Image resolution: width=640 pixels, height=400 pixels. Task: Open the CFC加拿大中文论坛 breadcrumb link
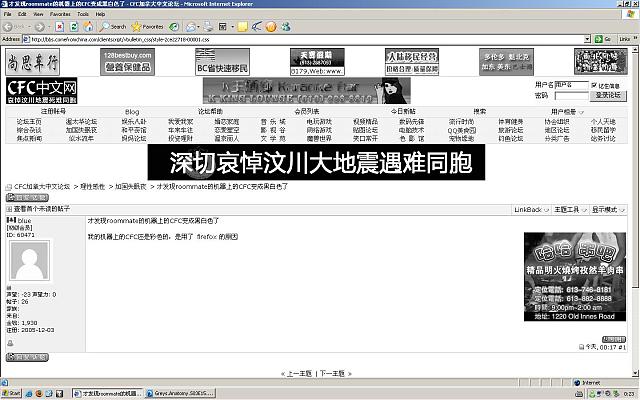pyautogui.click(x=42, y=187)
